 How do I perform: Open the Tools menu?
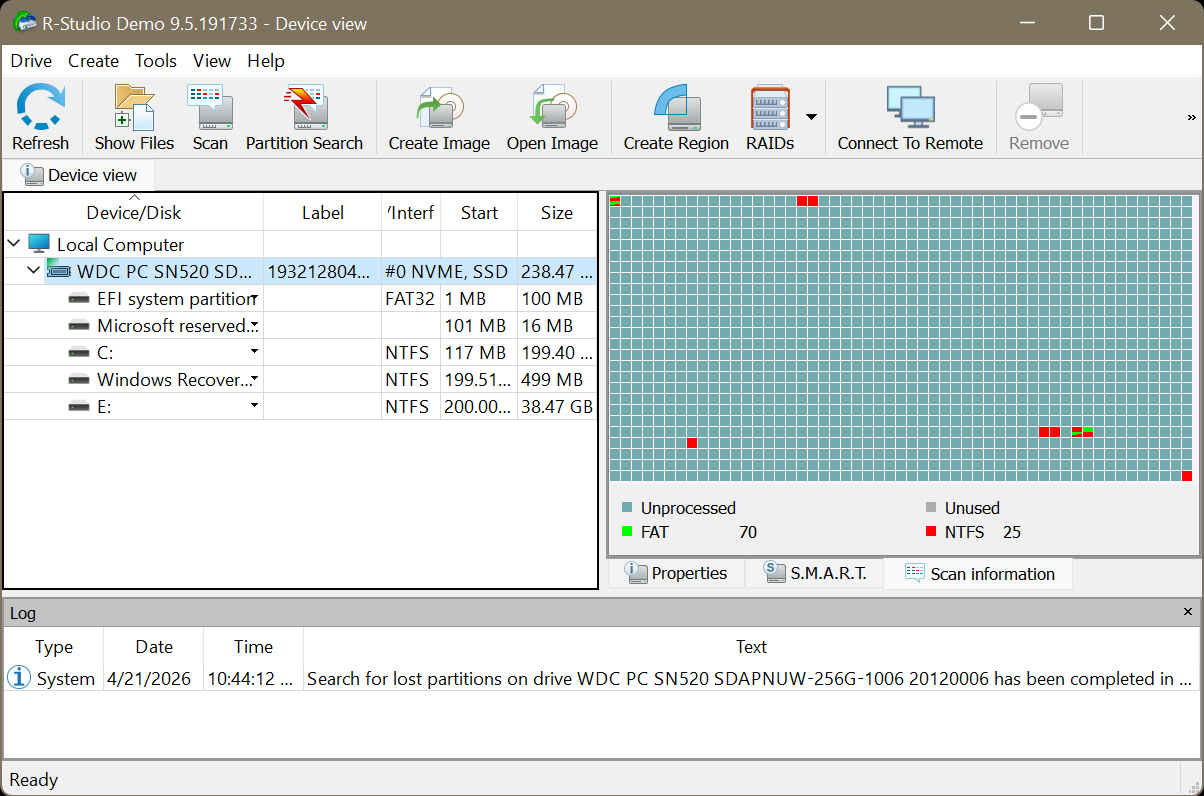pos(156,61)
